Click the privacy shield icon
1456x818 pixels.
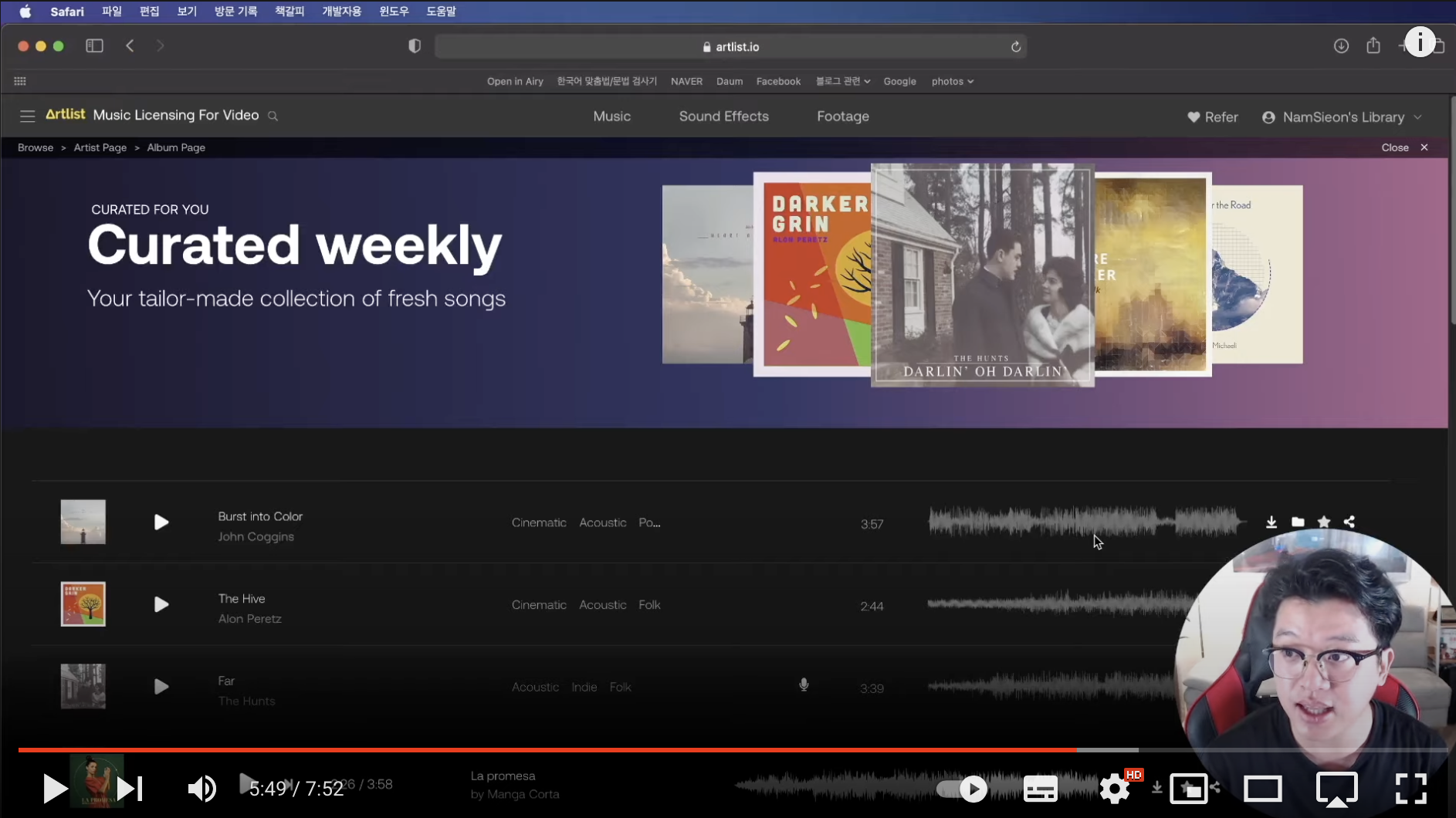click(415, 46)
